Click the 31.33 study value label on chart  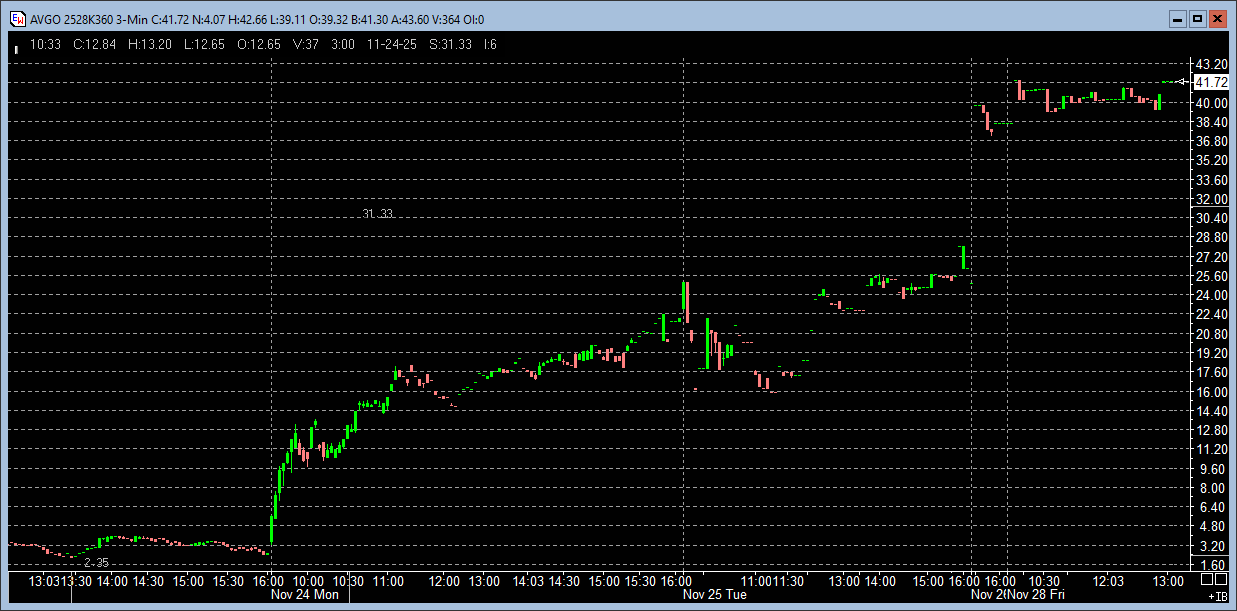coord(377,214)
